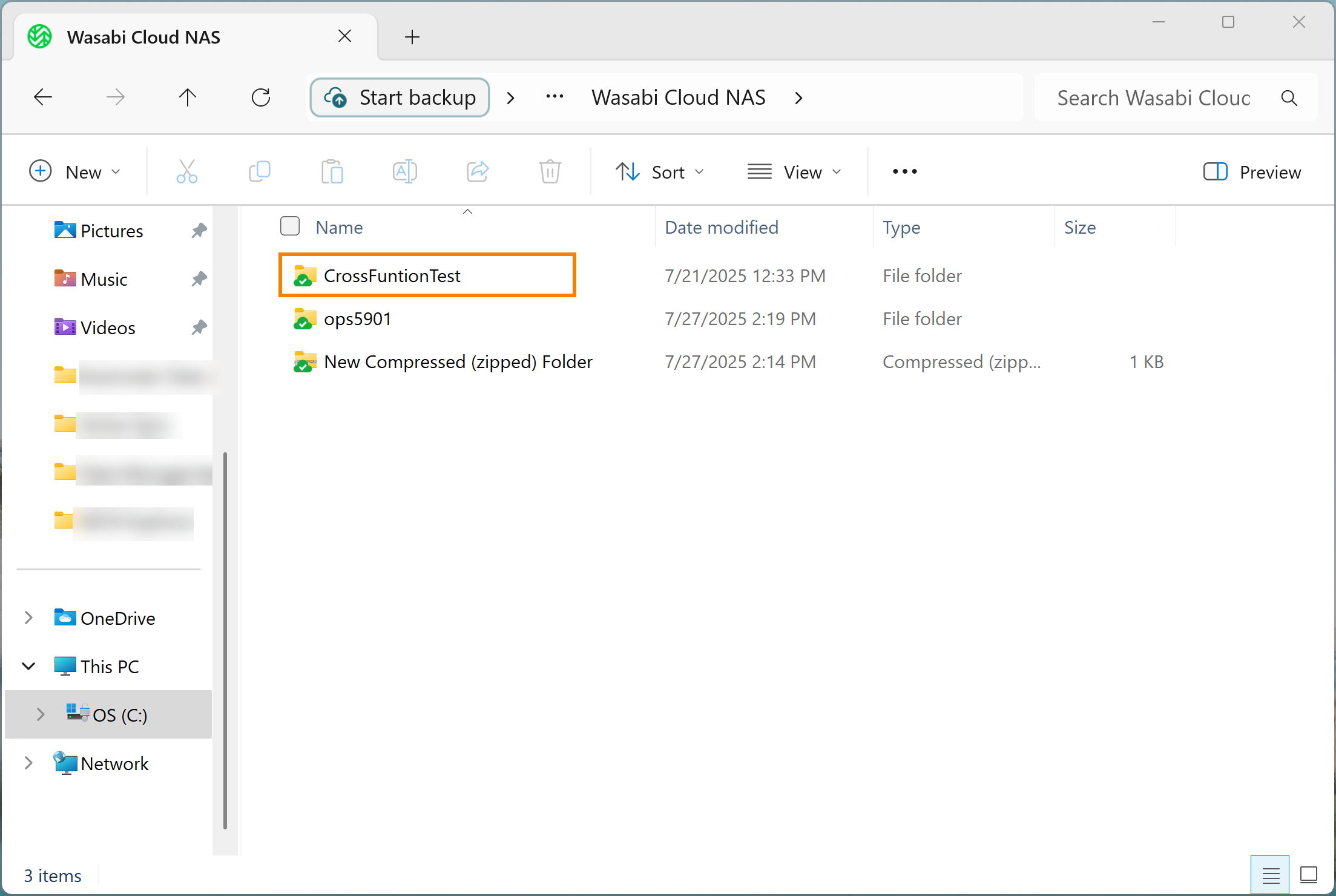Close the Wasabi Cloud NAS tab
Image resolution: width=1336 pixels, height=896 pixels.
345,36
